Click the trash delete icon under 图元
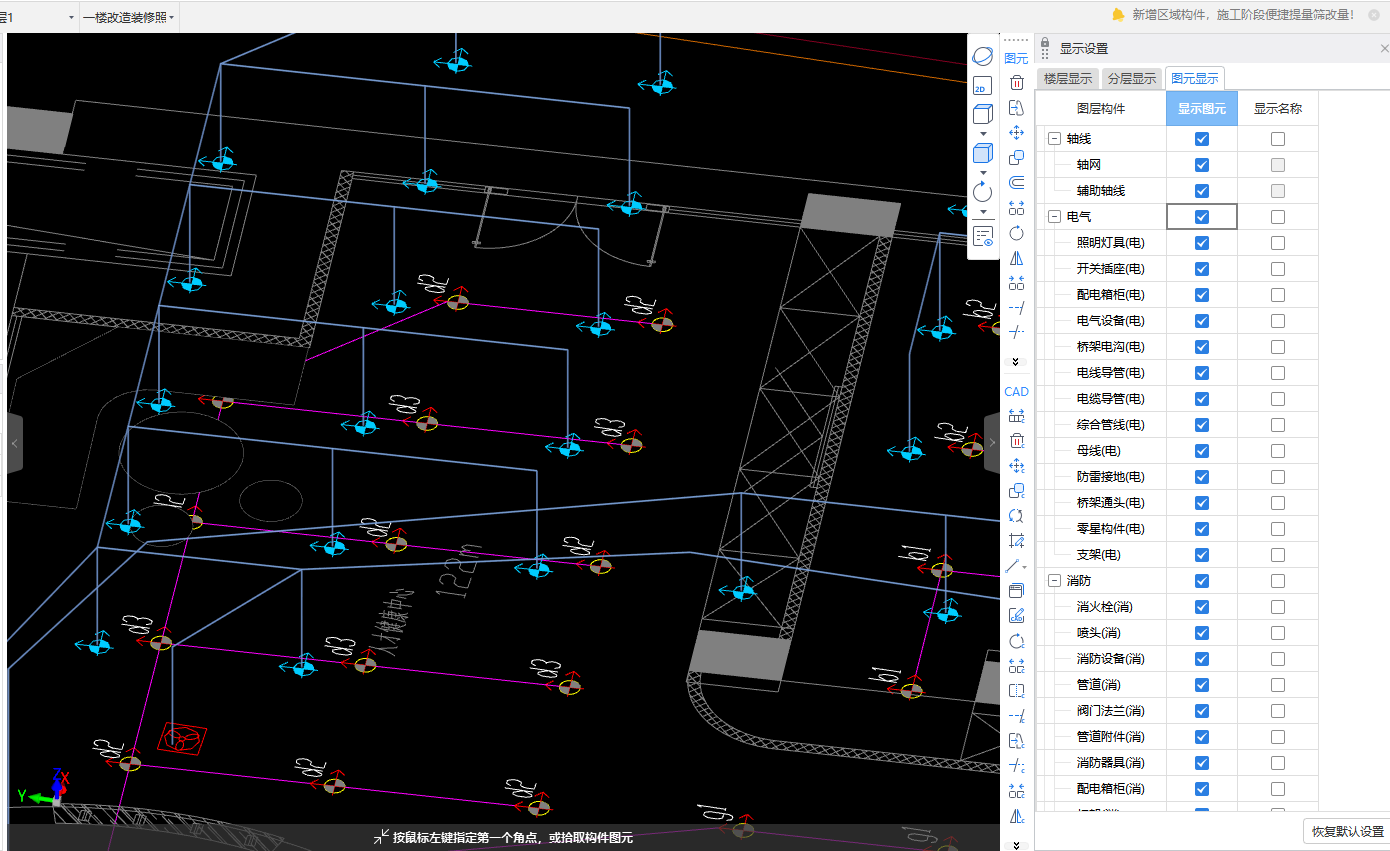Image resolution: width=1390 pixels, height=851 pixels. click(1017, 83)
